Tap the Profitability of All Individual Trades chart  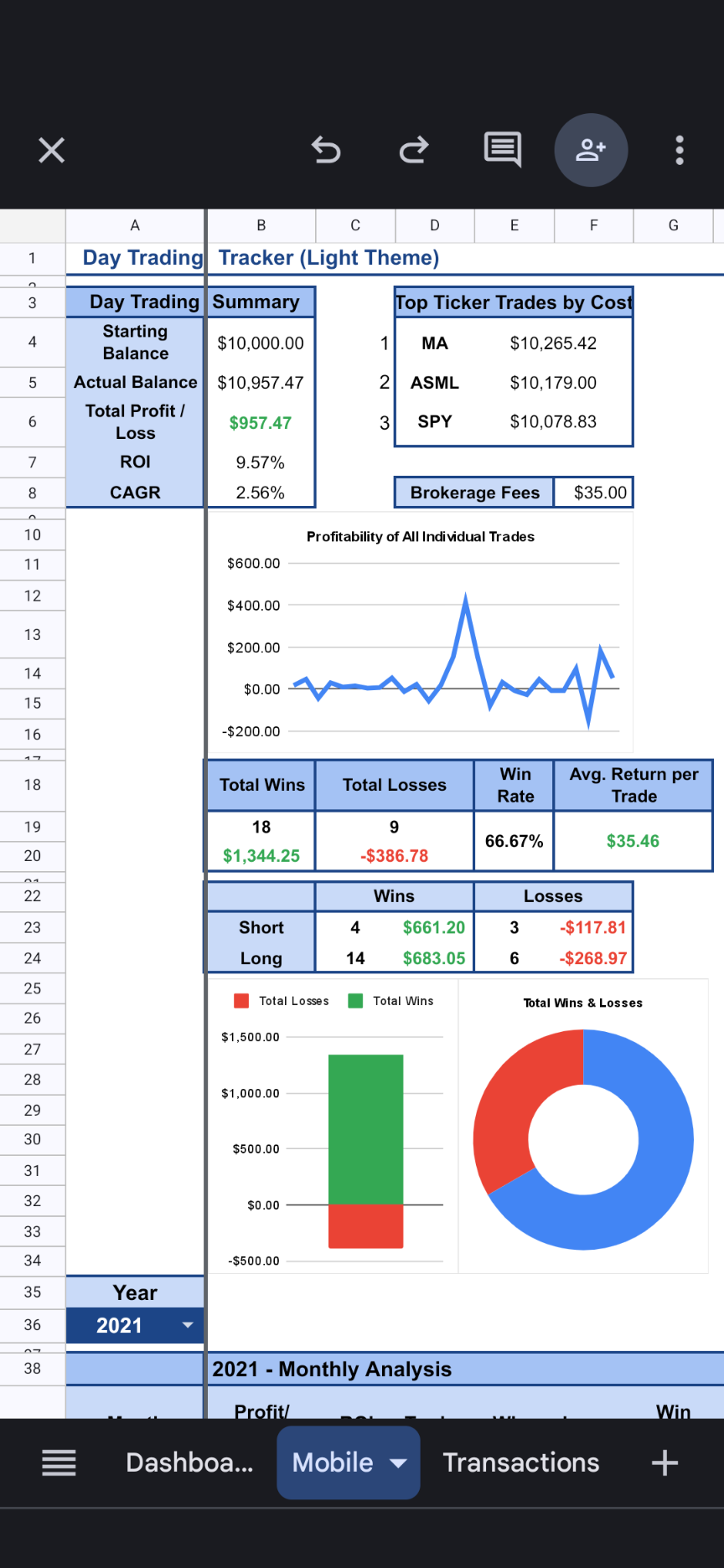coord(419,637)
